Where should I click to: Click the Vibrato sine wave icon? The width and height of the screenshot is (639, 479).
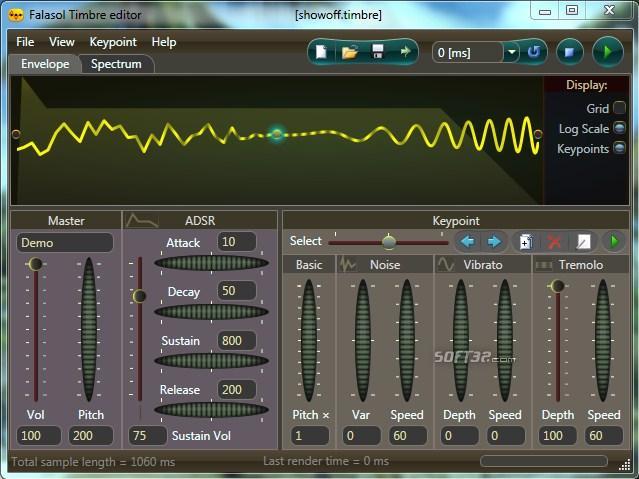pyautogui.click(x=446, y=265)
